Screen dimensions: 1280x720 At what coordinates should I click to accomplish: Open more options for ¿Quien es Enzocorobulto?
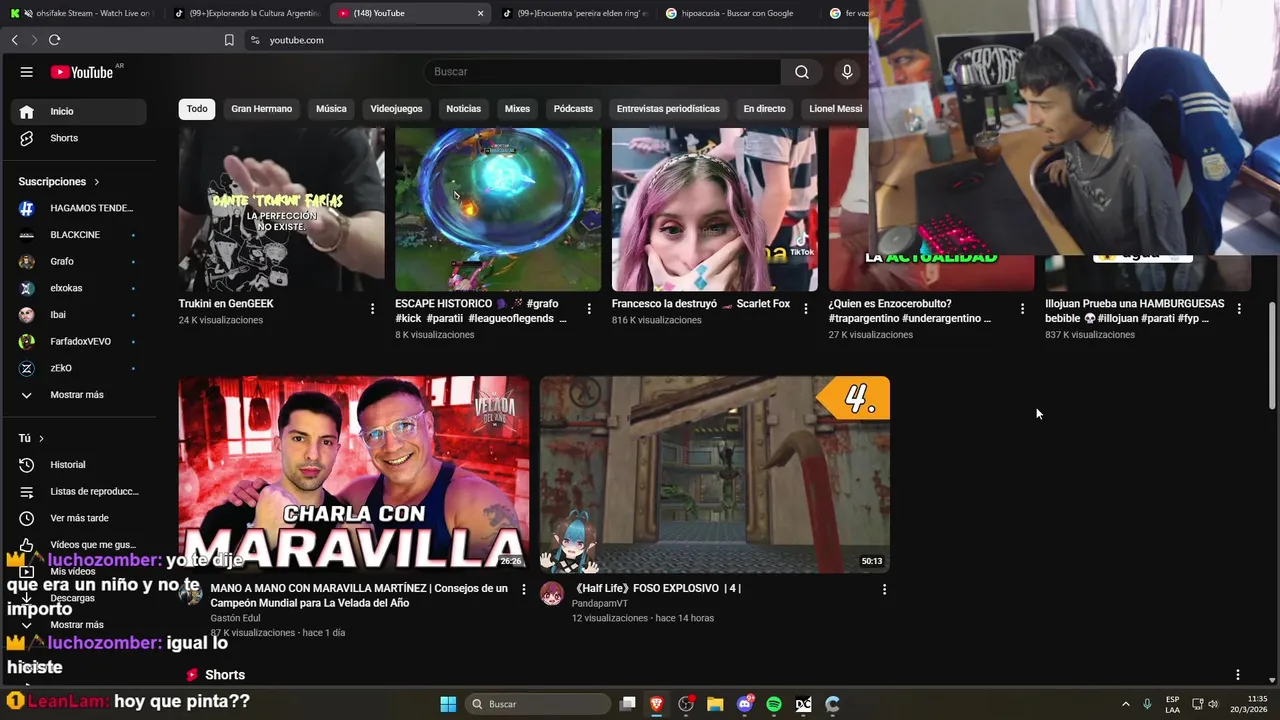click(x=1022, y=309)
